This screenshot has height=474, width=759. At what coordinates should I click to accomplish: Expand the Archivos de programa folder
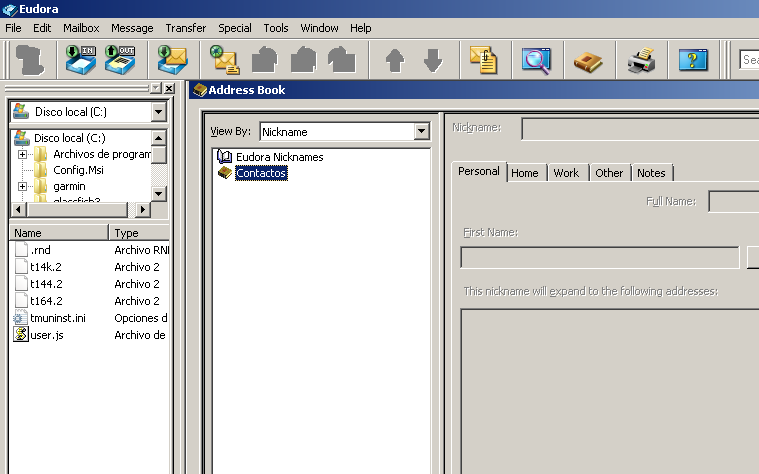(22, 154)
